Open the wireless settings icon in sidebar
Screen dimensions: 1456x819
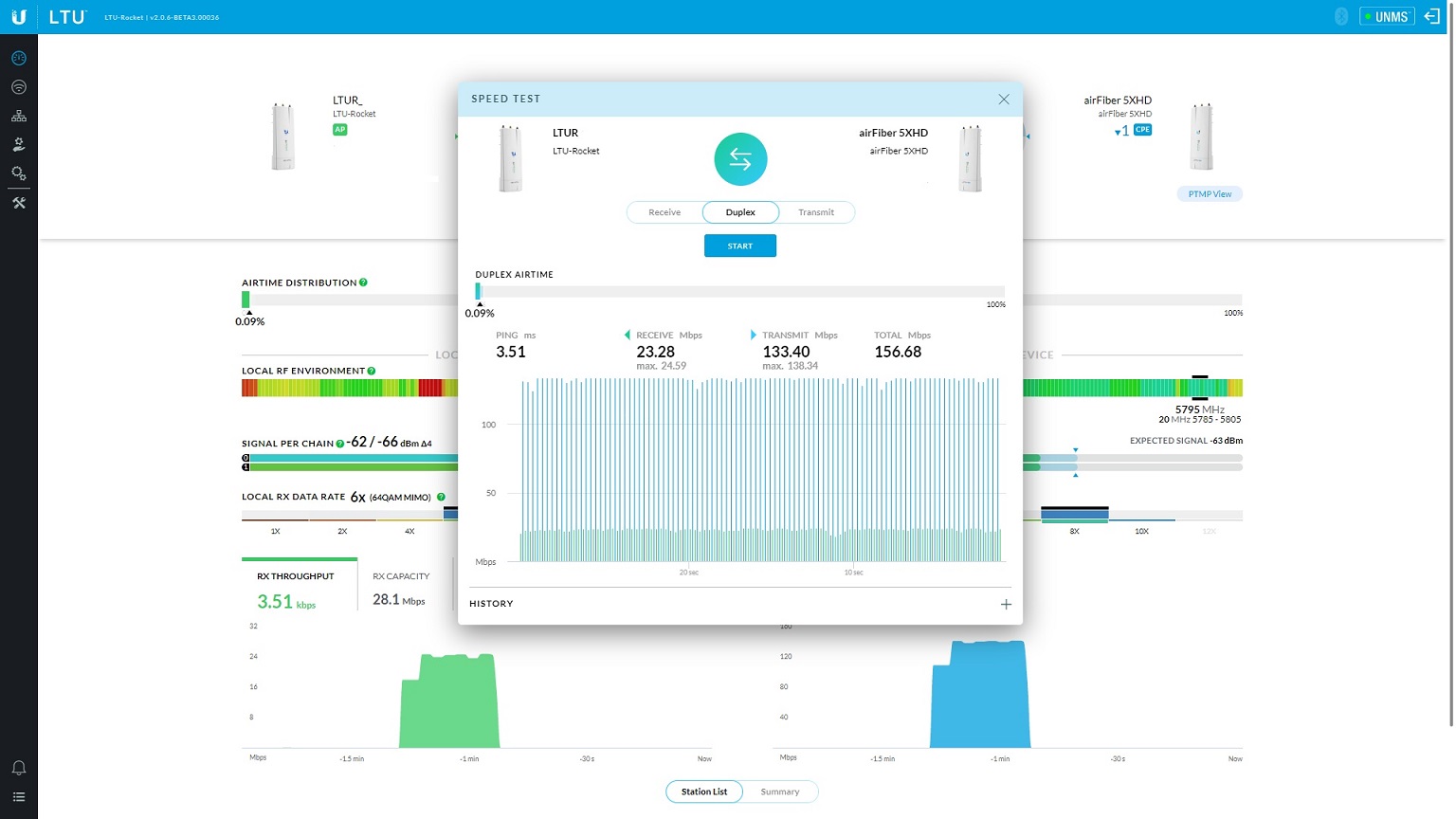18,87
